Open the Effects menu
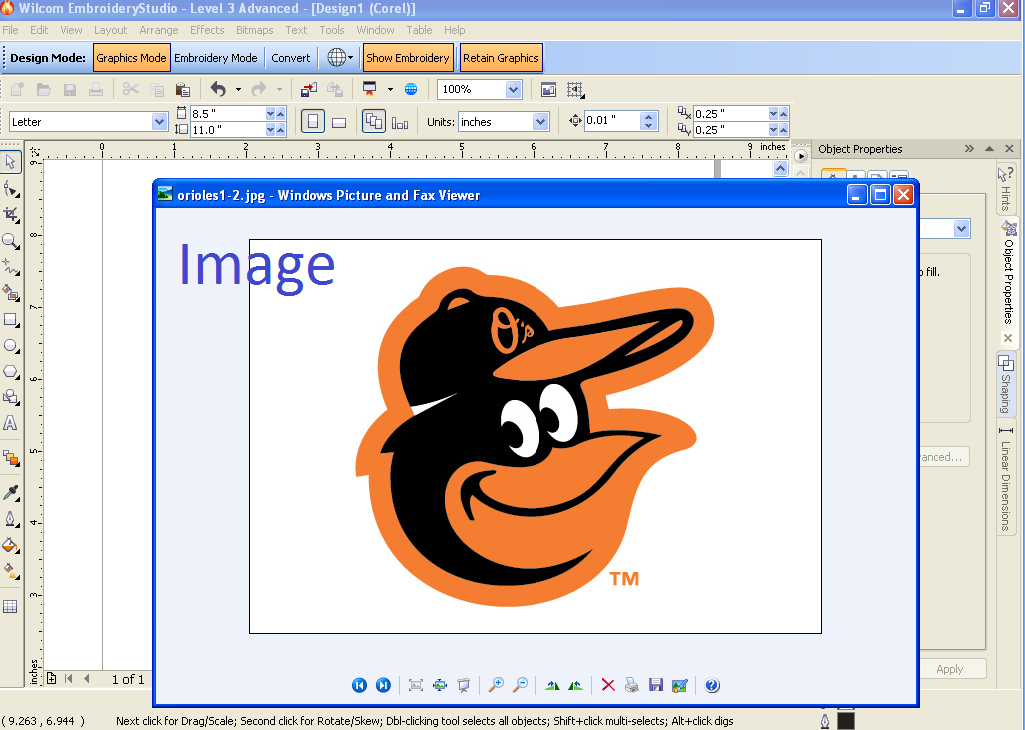Image resolution: width=1025 pixels, height=730 pixels. click(x=207, y=30)
